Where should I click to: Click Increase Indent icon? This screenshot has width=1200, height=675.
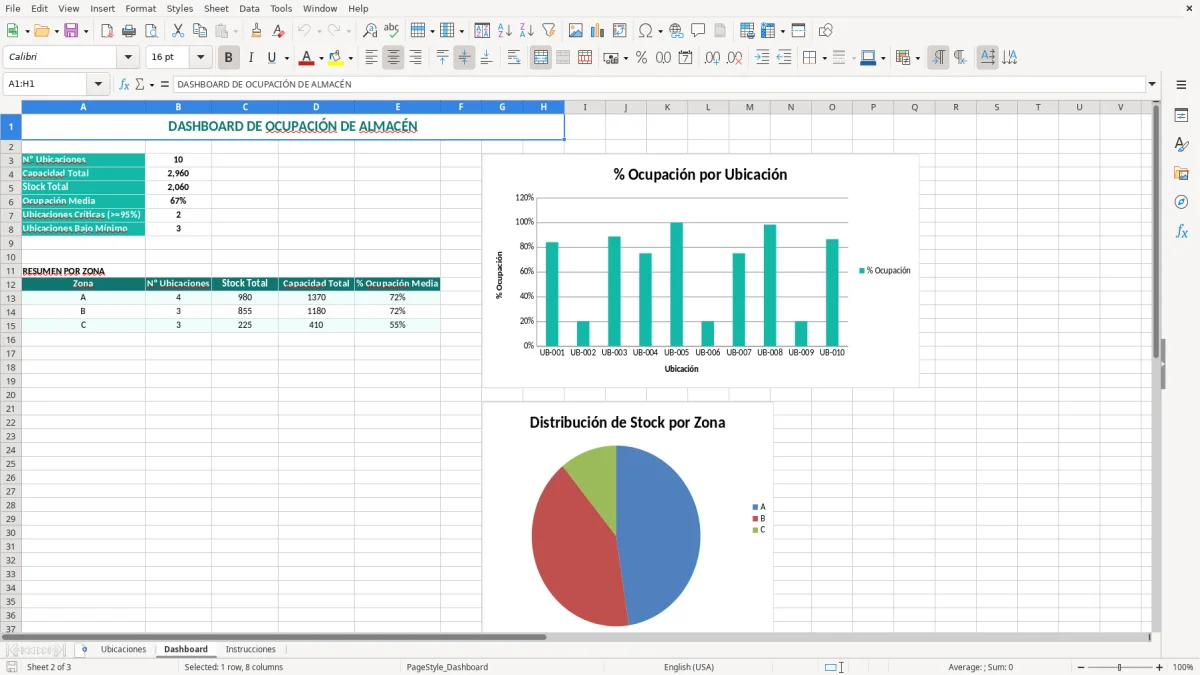(762, 58)
